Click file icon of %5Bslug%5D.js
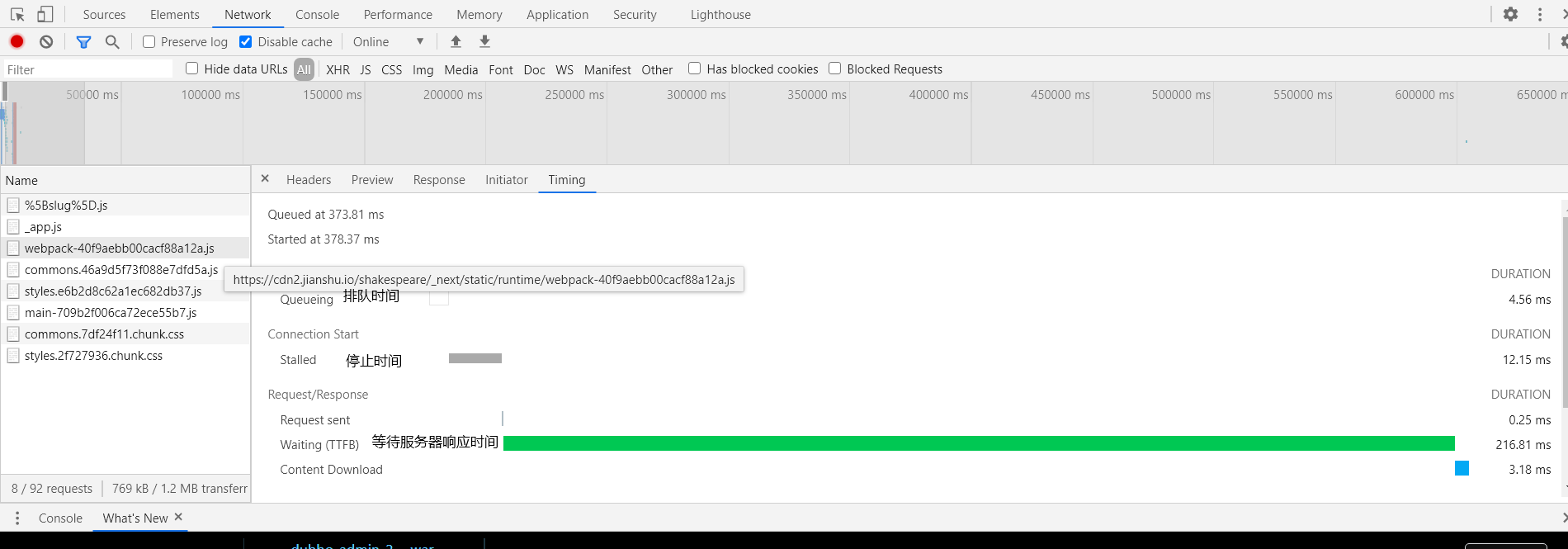 [x=13, y=205]
